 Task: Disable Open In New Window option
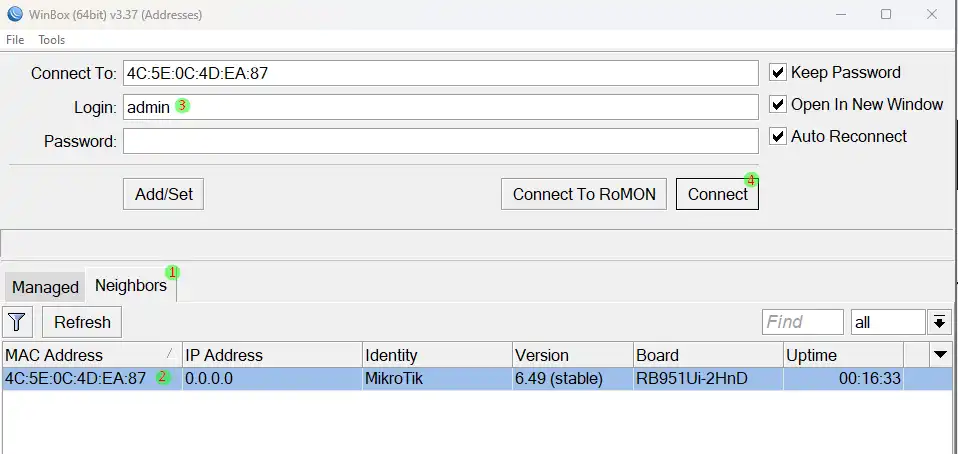[x=778, y=105]
